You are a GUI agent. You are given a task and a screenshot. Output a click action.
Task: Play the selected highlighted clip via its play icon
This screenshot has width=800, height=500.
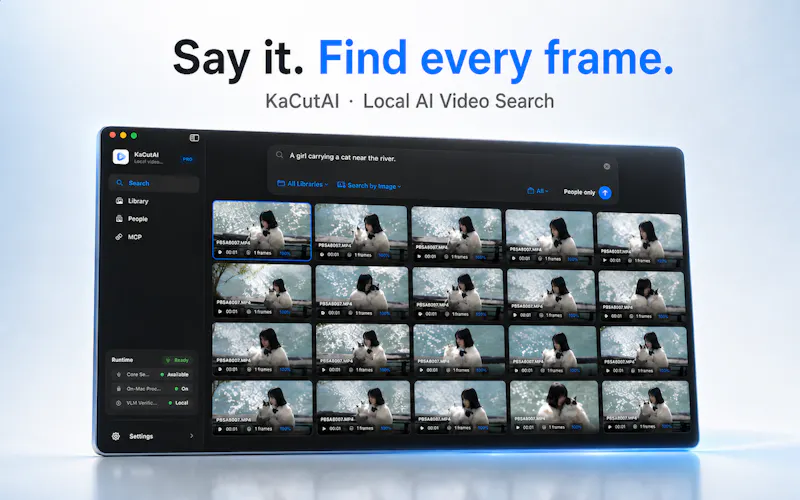coord(220,252)
